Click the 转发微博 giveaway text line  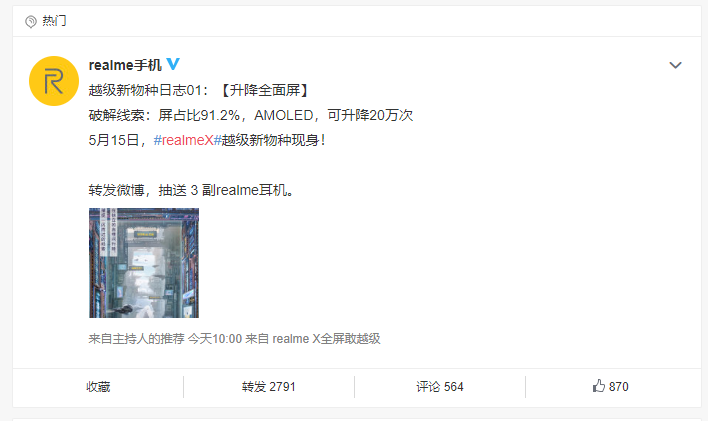click(x=192, y=190)
